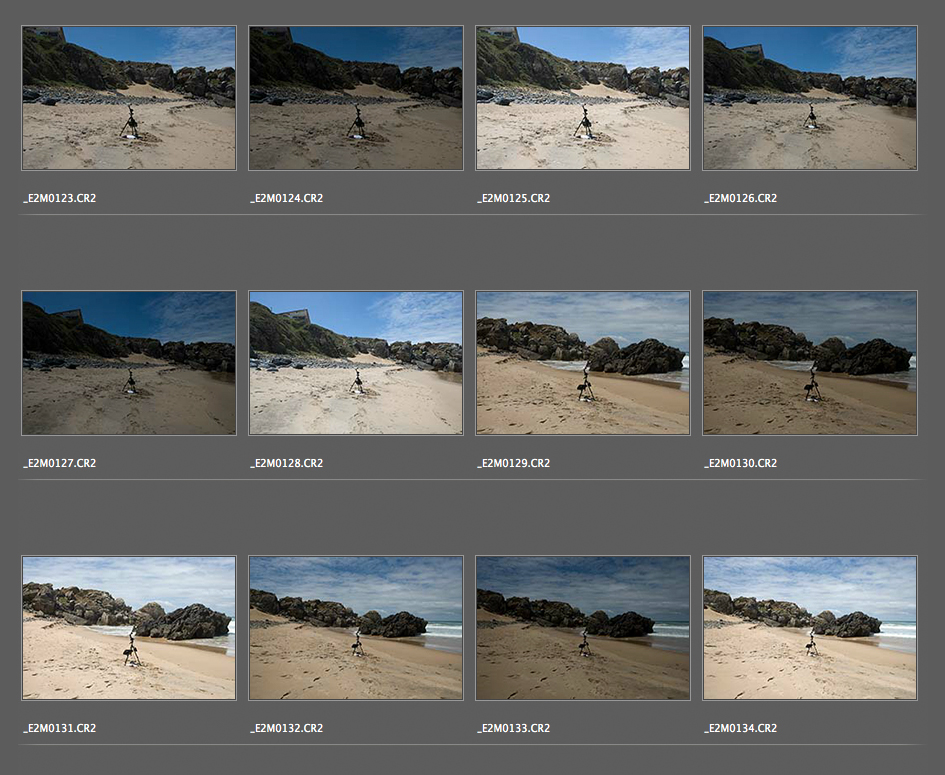Select the _E2M0132.CR2 photo thumbnail
Viewport: 945px width, 775px height.
pyautogui.click(x=356, y=628)
